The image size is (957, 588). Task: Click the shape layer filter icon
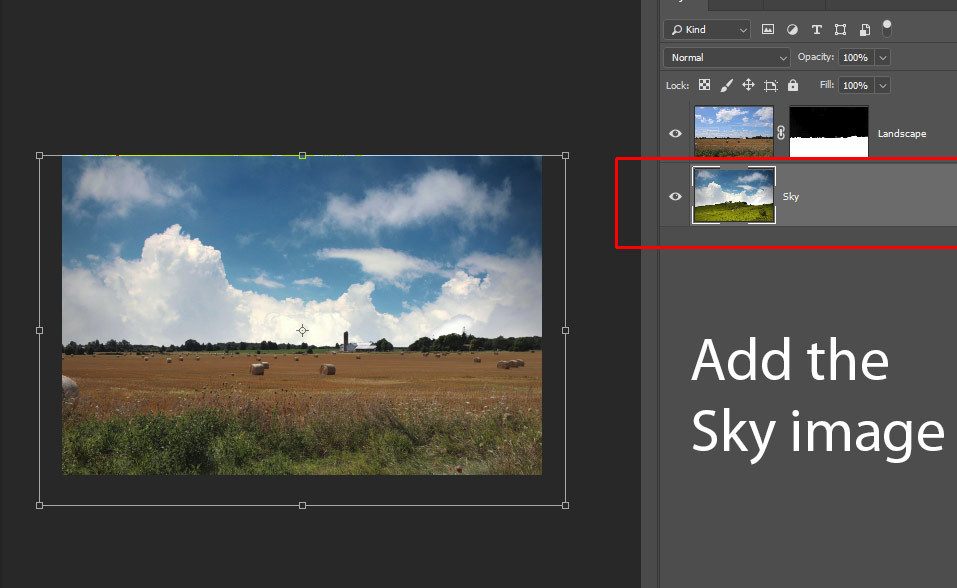point(840,30)
